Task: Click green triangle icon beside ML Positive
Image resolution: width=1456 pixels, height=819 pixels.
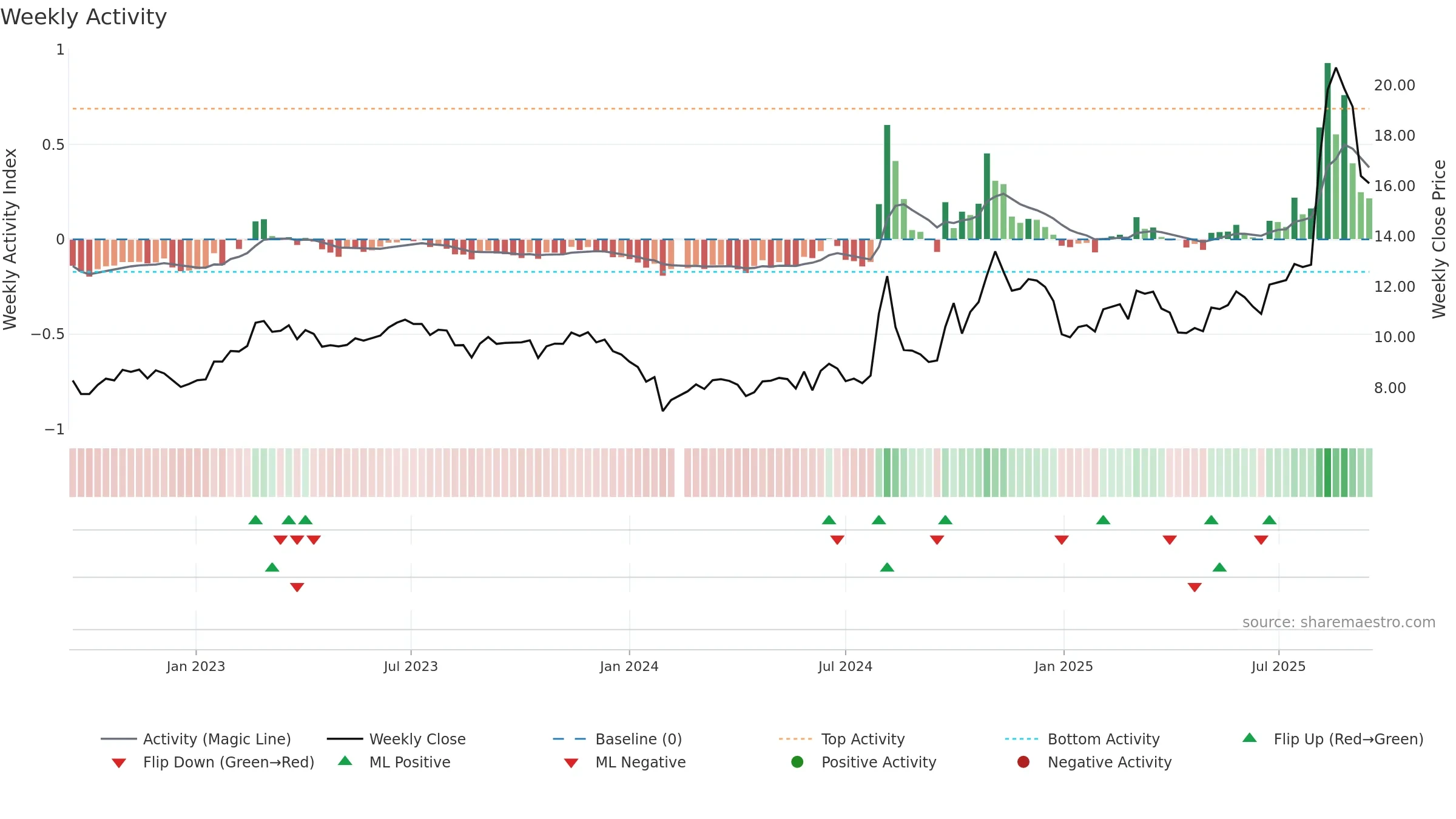Action: click(345, 761)
